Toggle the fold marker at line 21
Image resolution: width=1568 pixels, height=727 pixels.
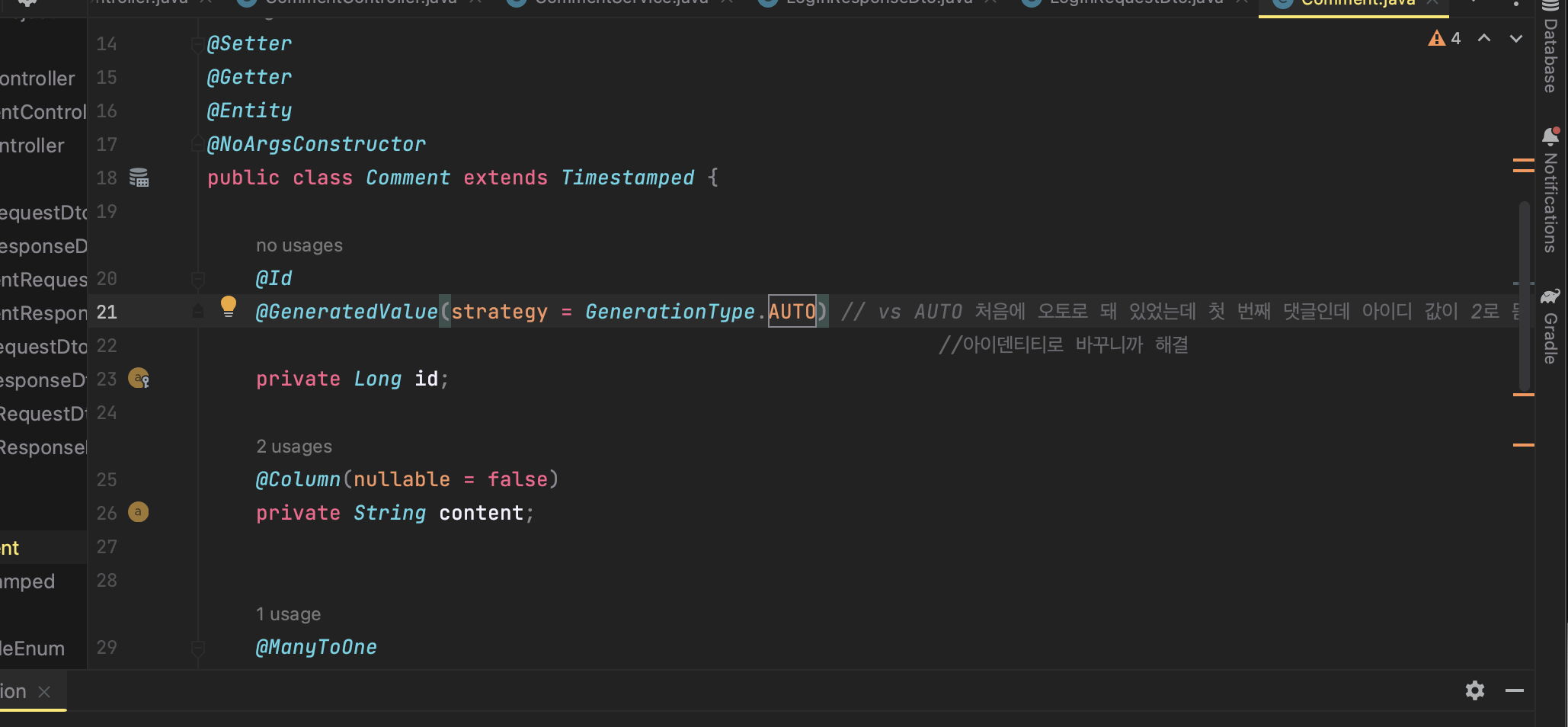click(x=197, y=312)
